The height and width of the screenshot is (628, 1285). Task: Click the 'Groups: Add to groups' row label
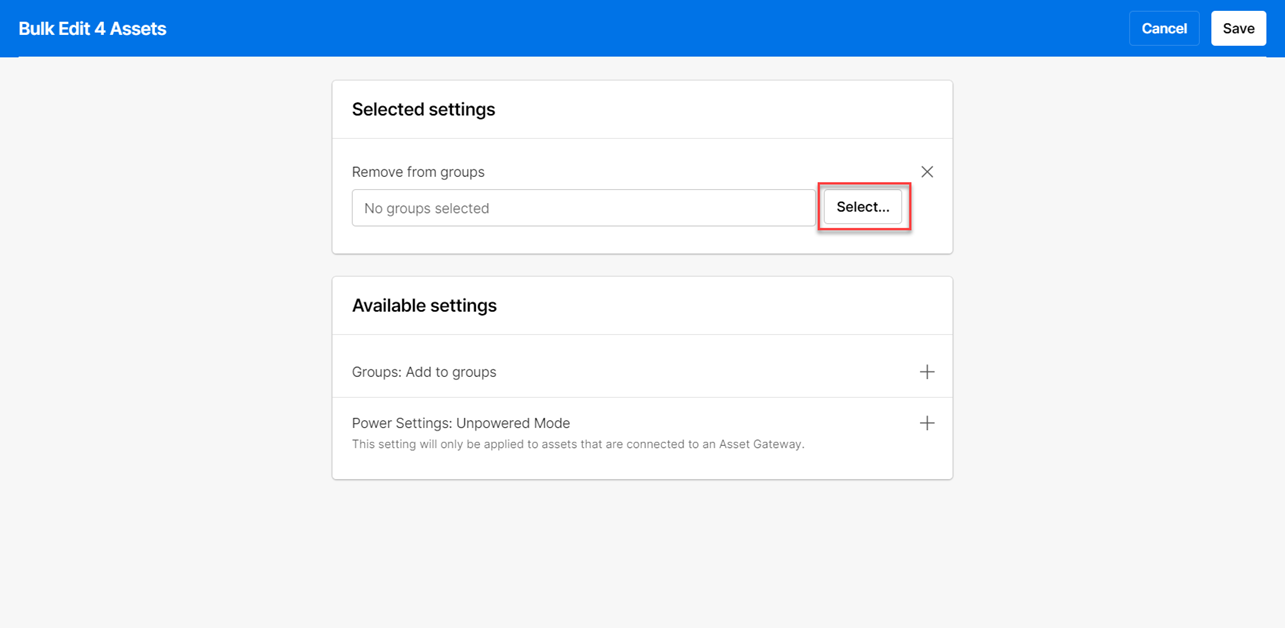[x=424, y=372]
